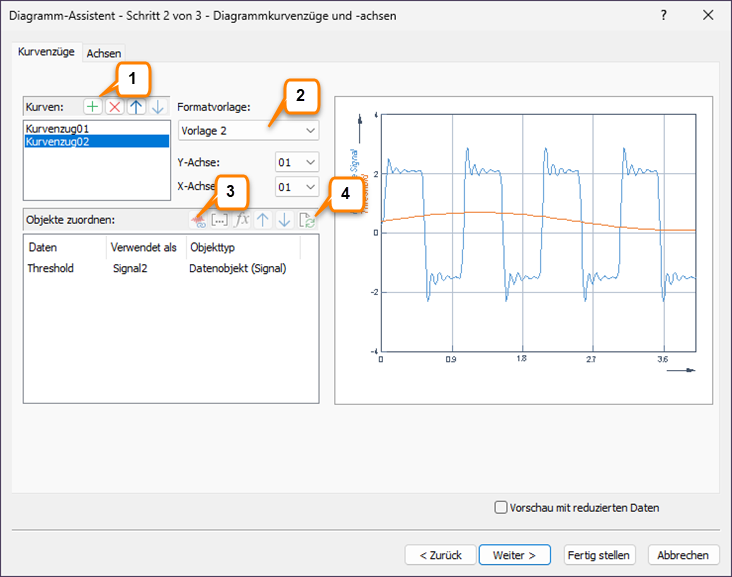Viewport: 732px width, 577px height.
Task: Click the refresh object assignment icon
Action: [306, 220]
